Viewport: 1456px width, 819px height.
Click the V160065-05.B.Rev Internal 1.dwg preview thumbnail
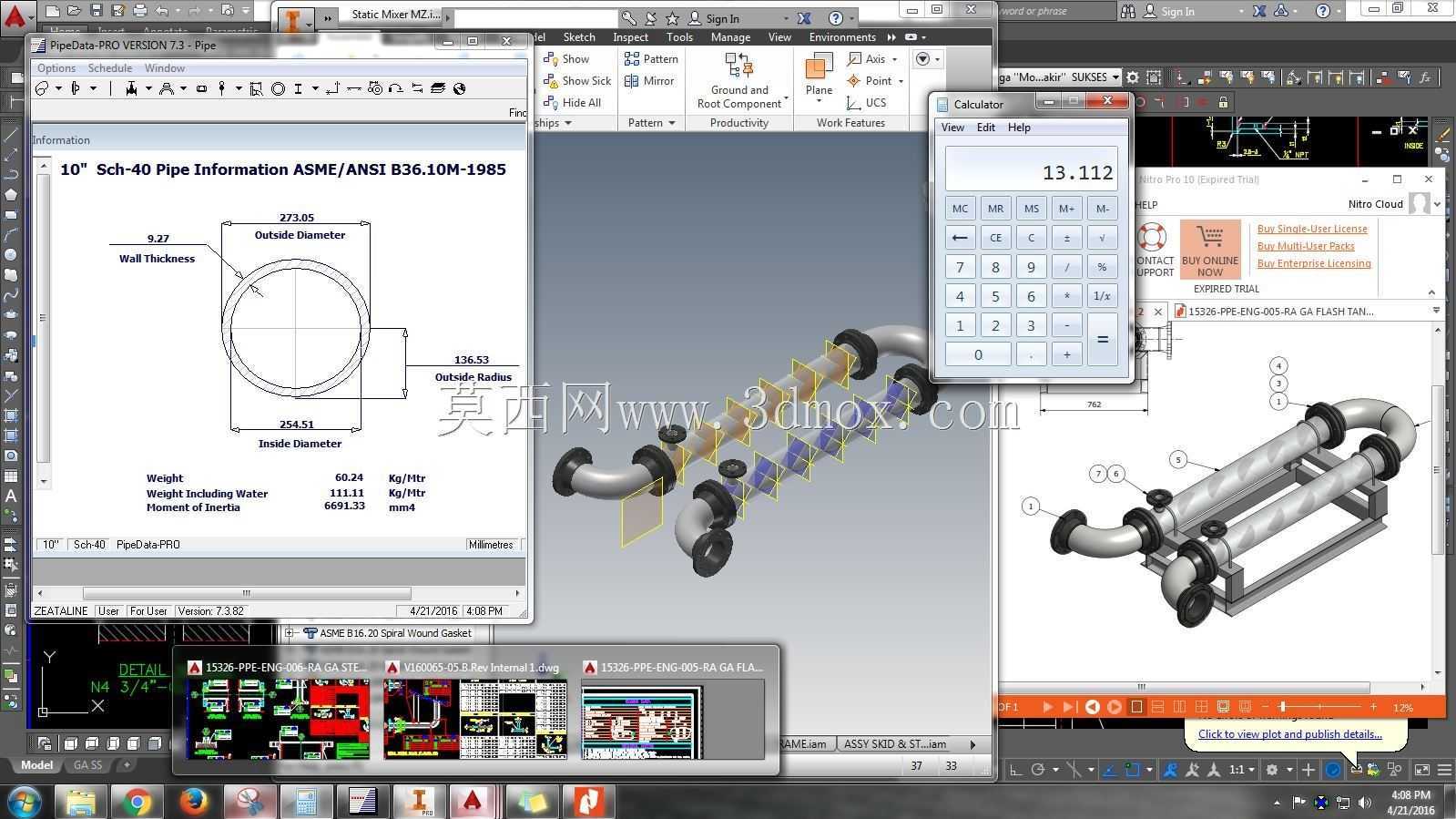[x=474, y=719]
